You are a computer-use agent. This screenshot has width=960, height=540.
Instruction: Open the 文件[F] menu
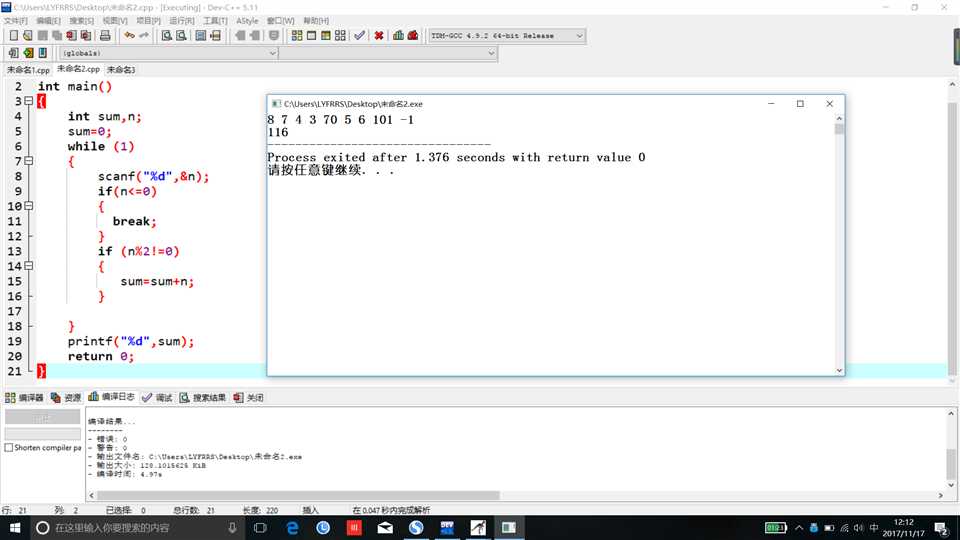[x=16, y=21]
